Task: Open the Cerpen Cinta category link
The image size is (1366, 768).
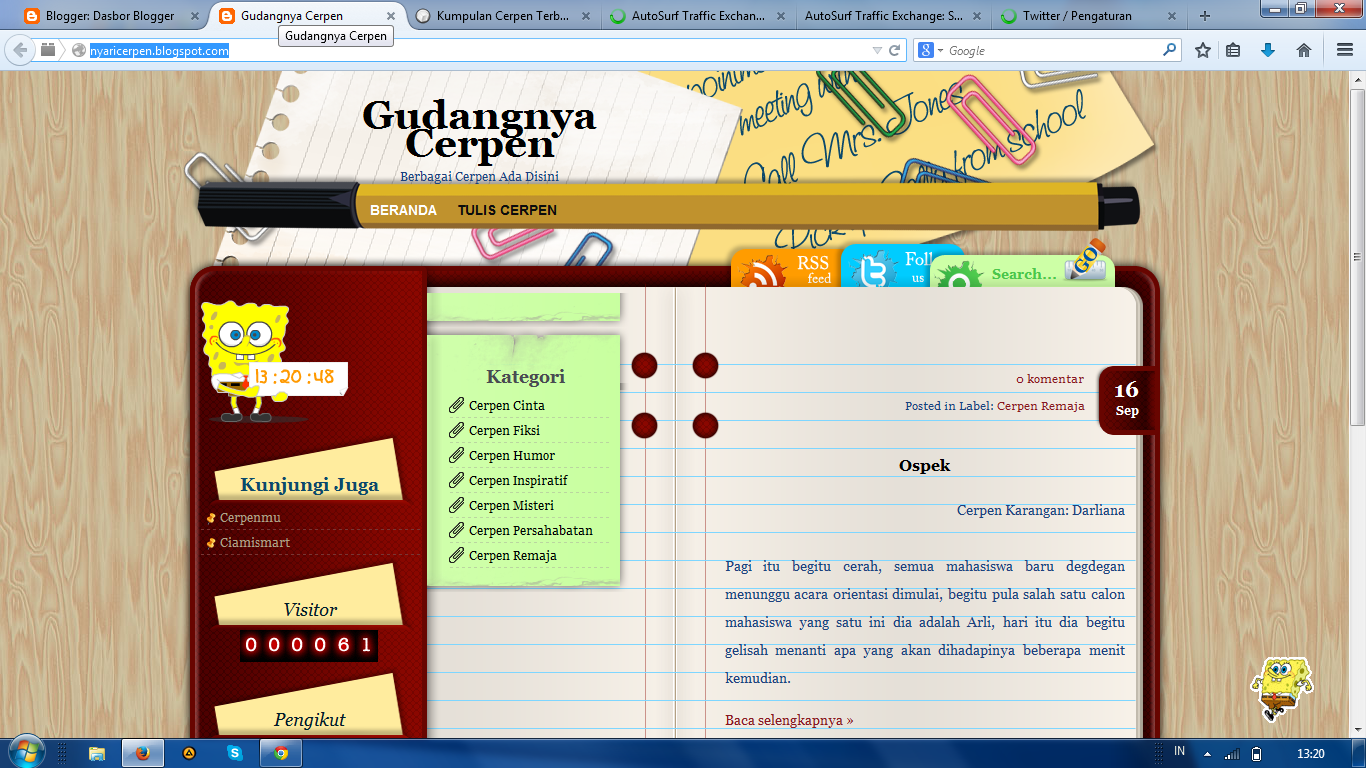Action: [x=507, y=405]
